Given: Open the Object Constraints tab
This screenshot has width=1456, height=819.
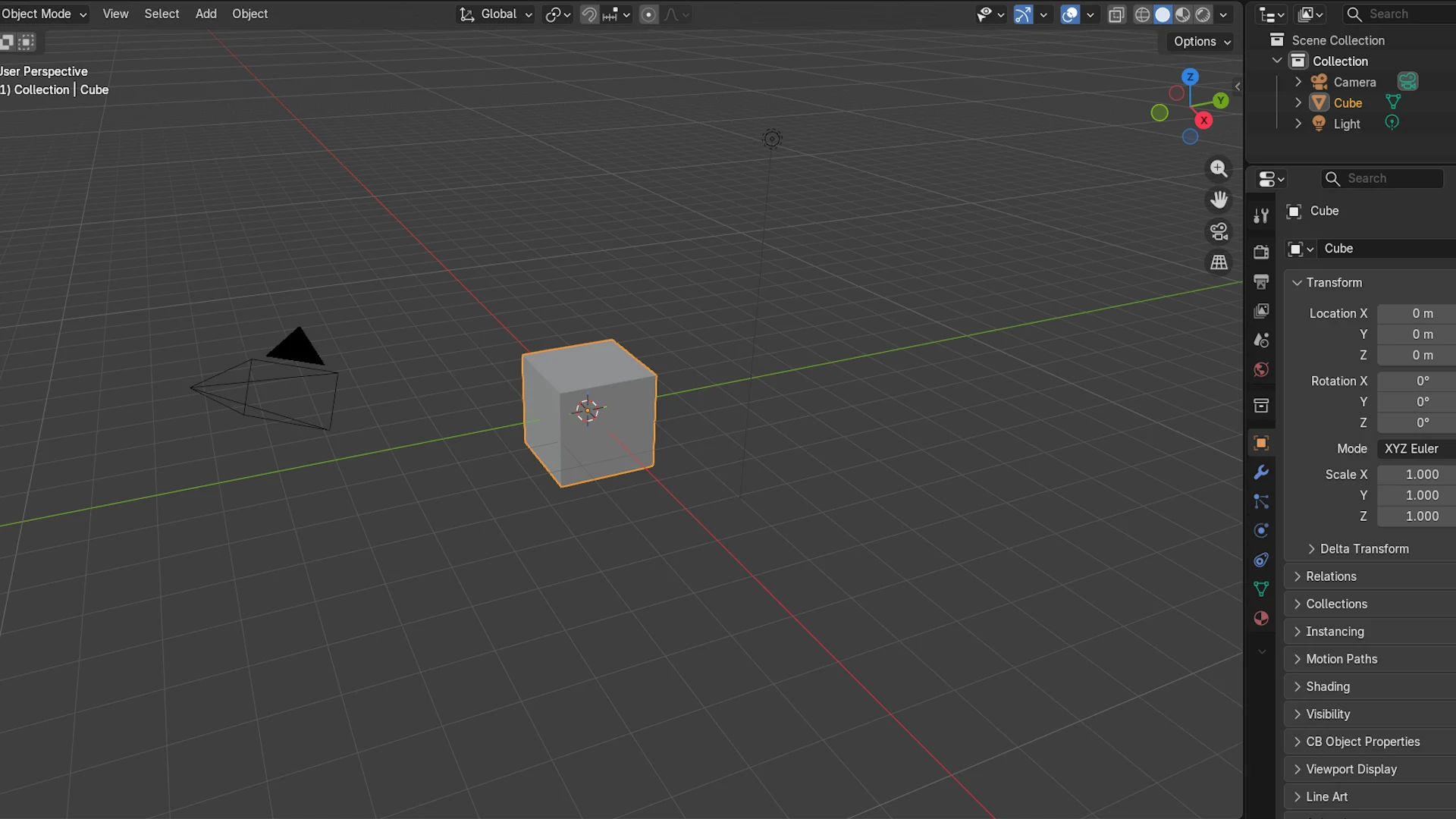Looking at the screenshot, I should (1261, 560).
